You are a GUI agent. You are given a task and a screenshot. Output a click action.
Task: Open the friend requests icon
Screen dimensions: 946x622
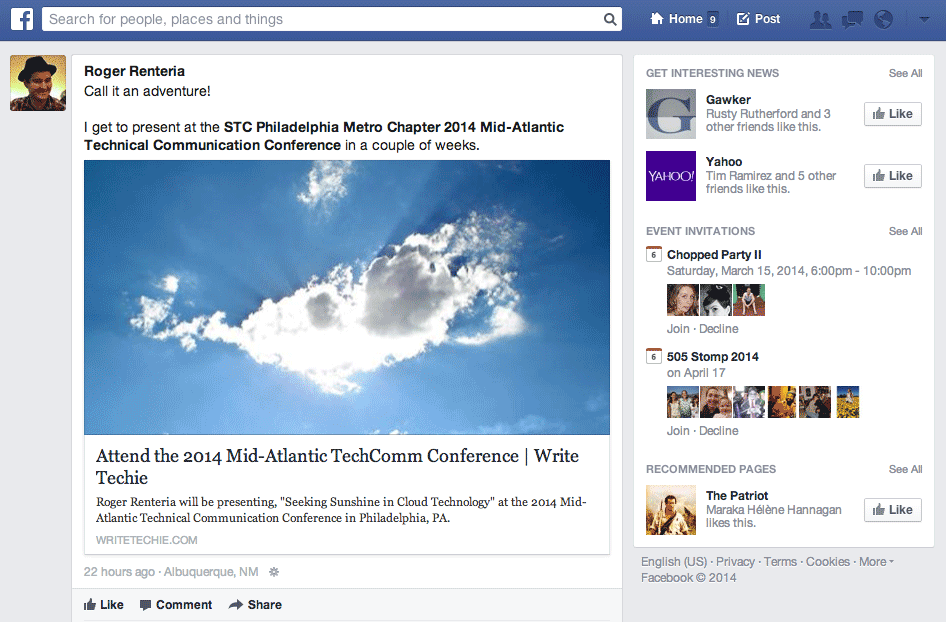click(x=821, y=19)
